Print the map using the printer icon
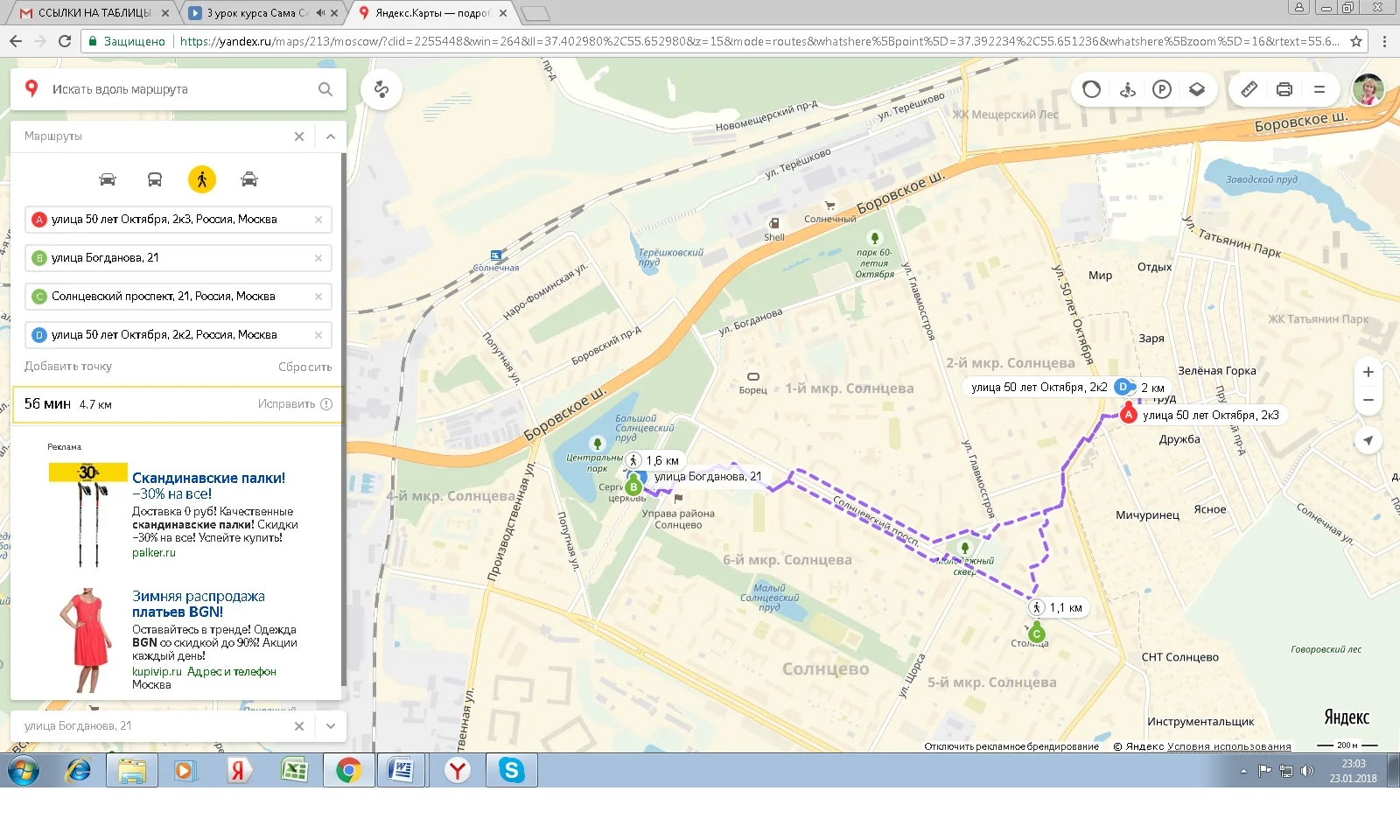The width and height of the screenshot is (1400, 840). 1284,89
